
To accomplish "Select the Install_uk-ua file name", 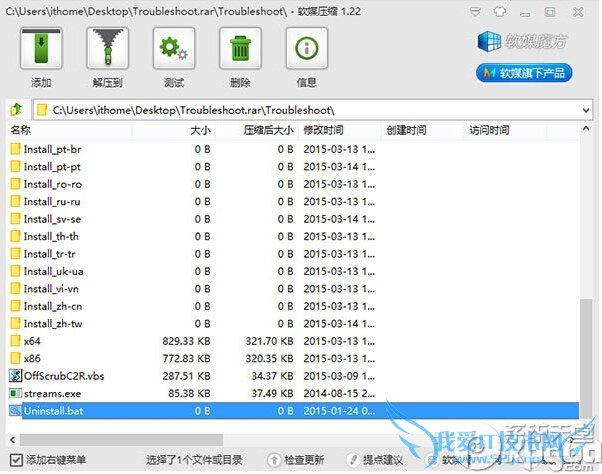I will click(x=53, y=271).
